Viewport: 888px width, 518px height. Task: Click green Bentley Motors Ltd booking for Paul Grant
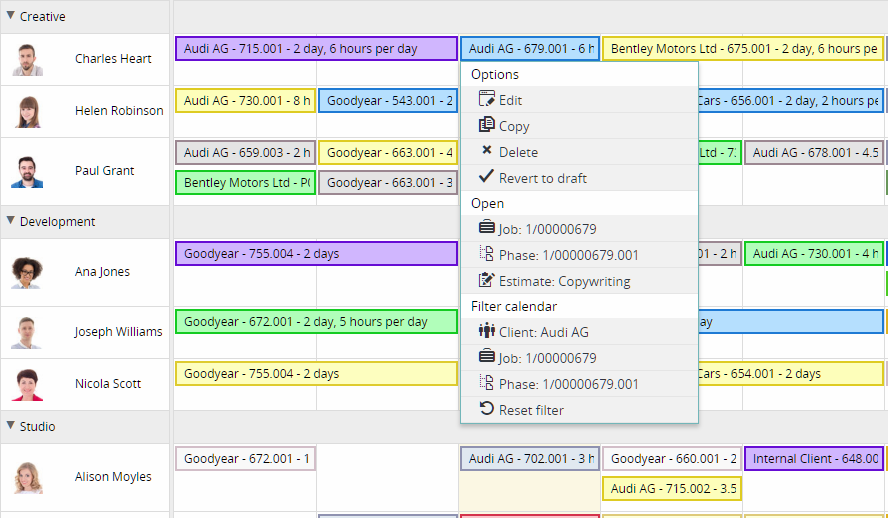pos(245,183)
